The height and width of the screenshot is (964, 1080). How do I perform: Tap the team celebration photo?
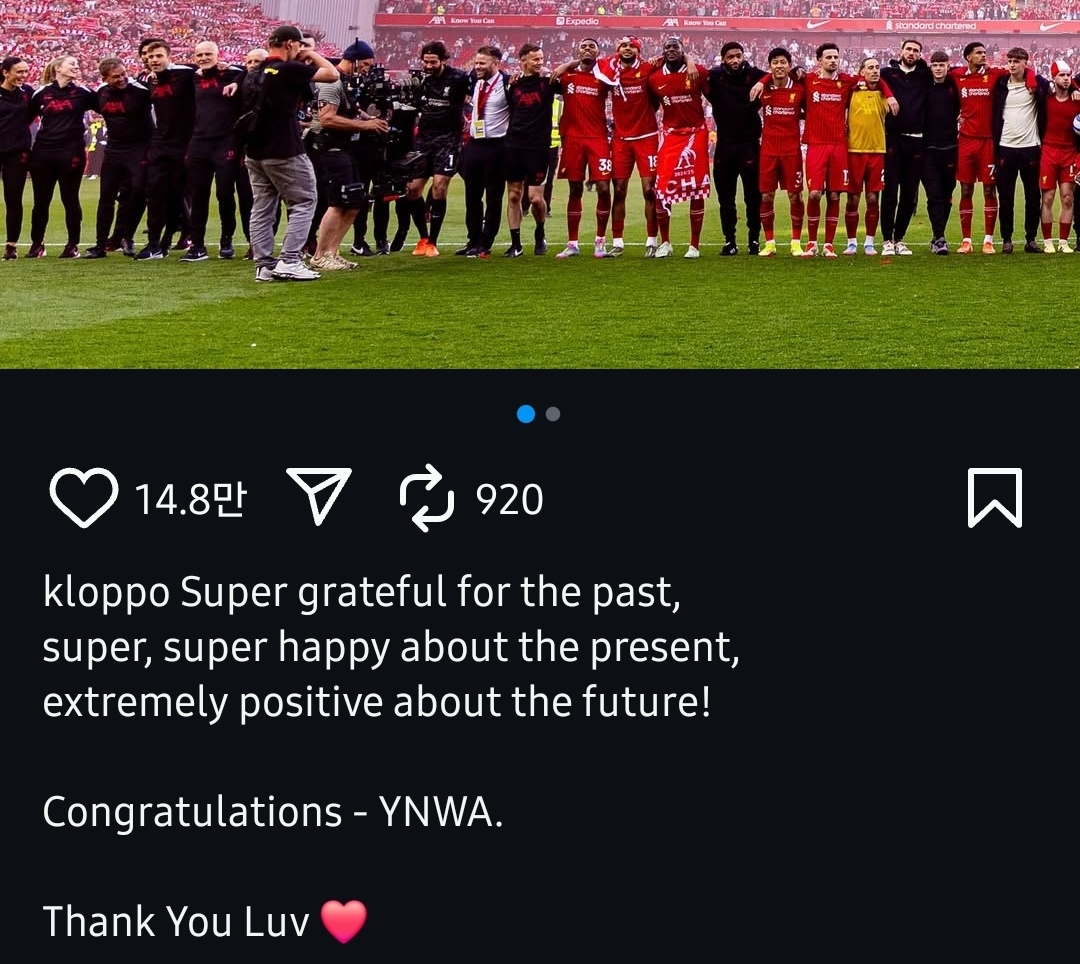pos(540,184)
